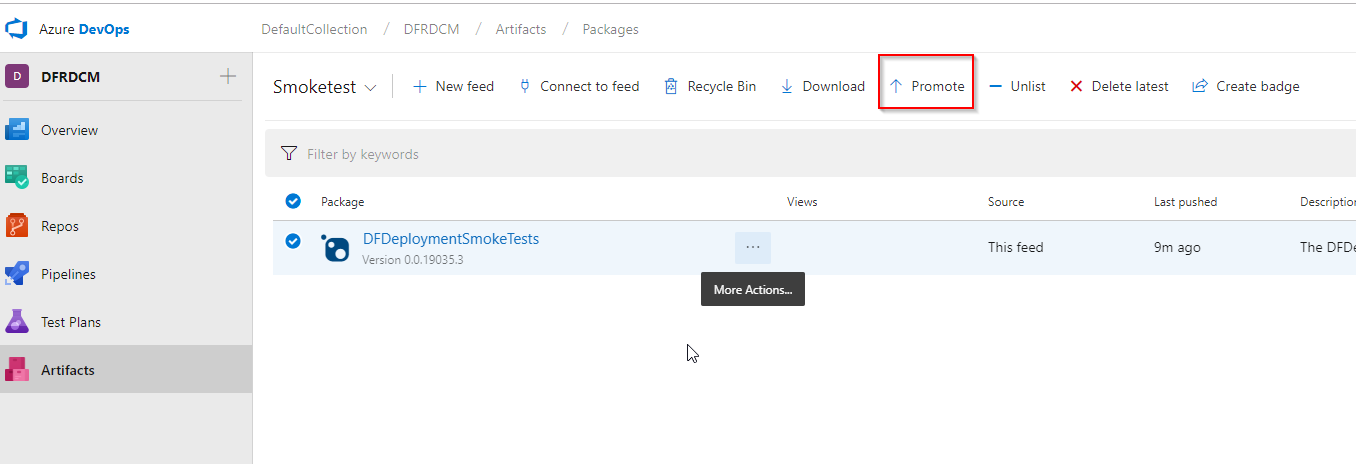1356x464 pixels.
Task: Click the NuGet package icon
Action: 336,248
